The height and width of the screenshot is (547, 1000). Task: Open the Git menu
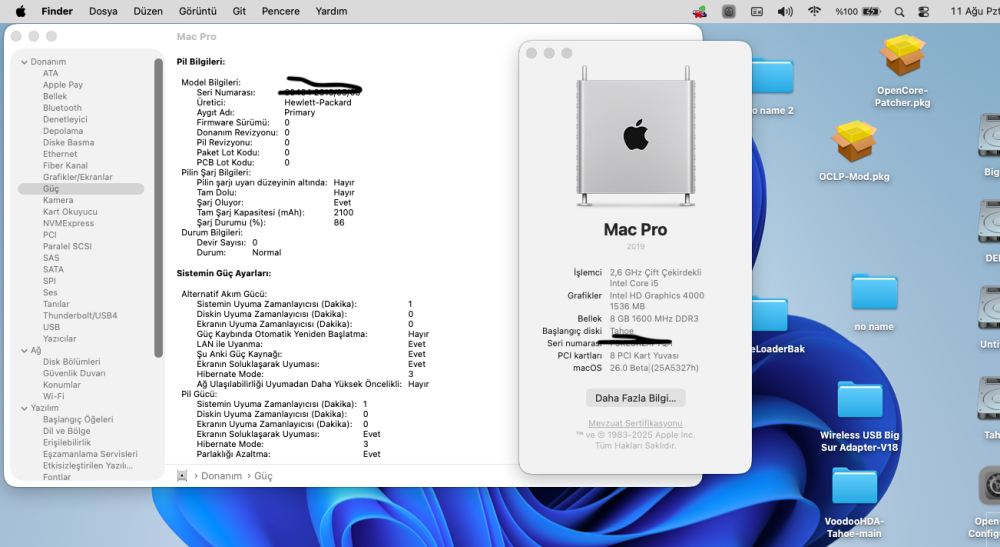tap(239, 11)
